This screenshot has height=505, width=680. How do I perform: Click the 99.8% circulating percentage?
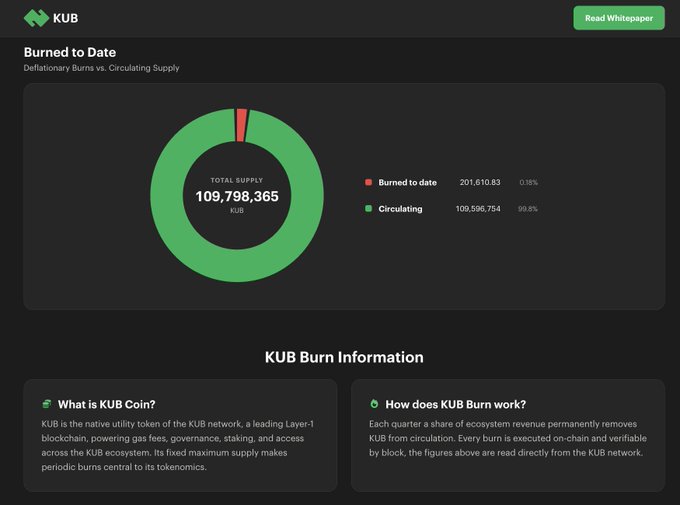[527, 209]
